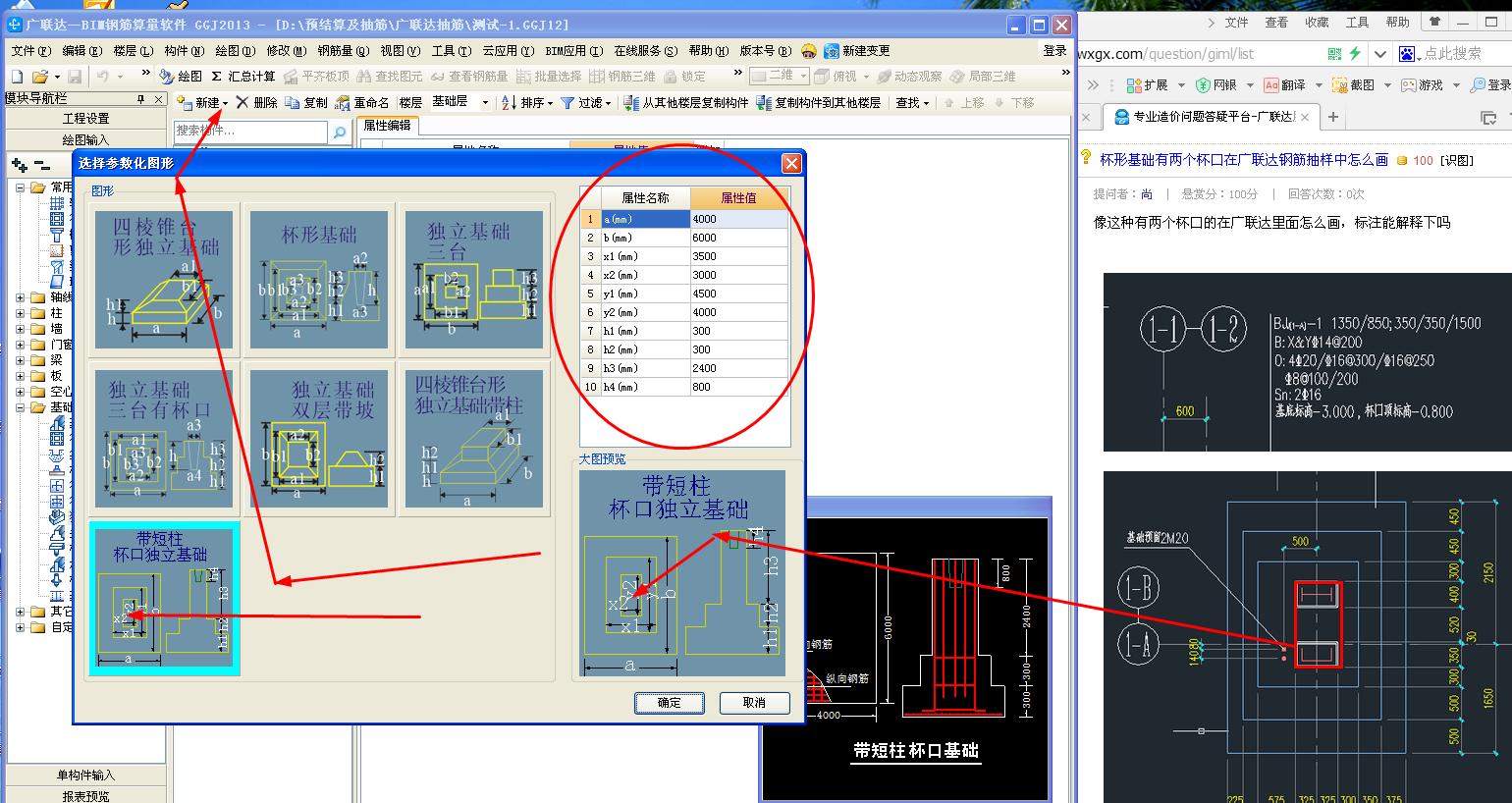Click browser 点此搜索 search box
This screenshot has width=1512, height=803.
point(1451,54)
